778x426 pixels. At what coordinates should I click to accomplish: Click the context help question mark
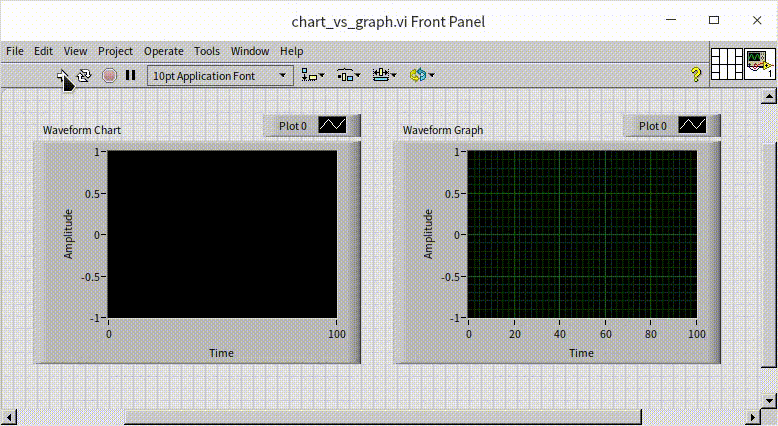click(x=696, y=75)
